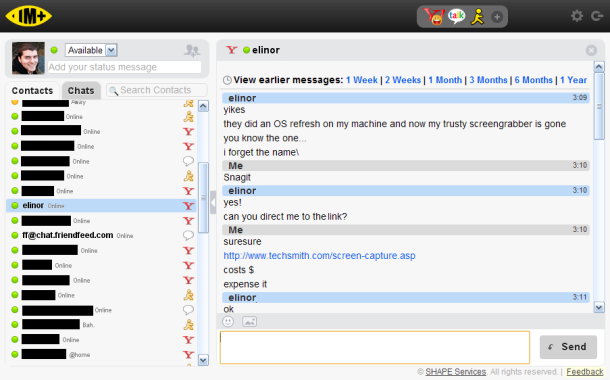The width and height of the screenshot is (610, 380).
Task: Click the Yahoo icon in chat header
Action: coord(231,50)
